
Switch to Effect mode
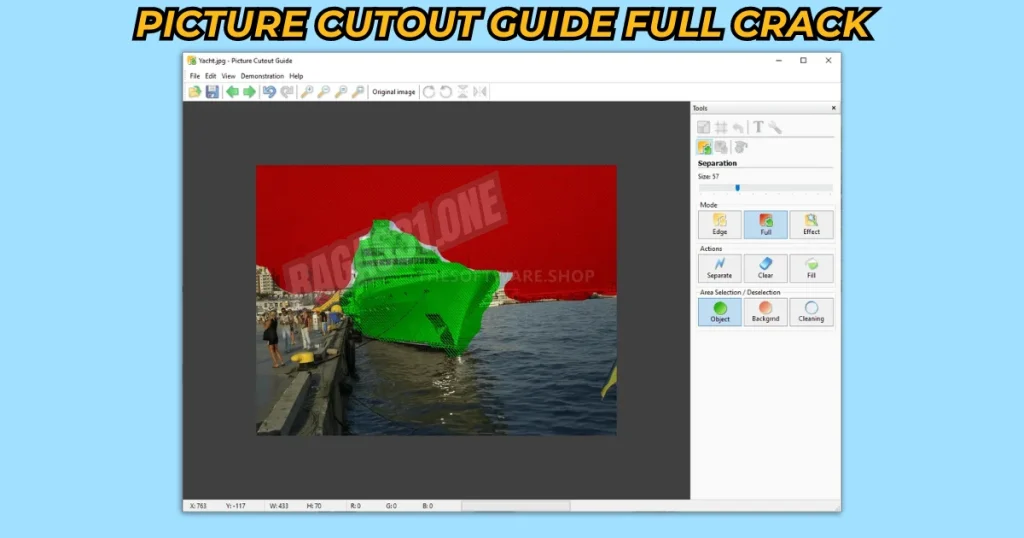coord(811,224)
